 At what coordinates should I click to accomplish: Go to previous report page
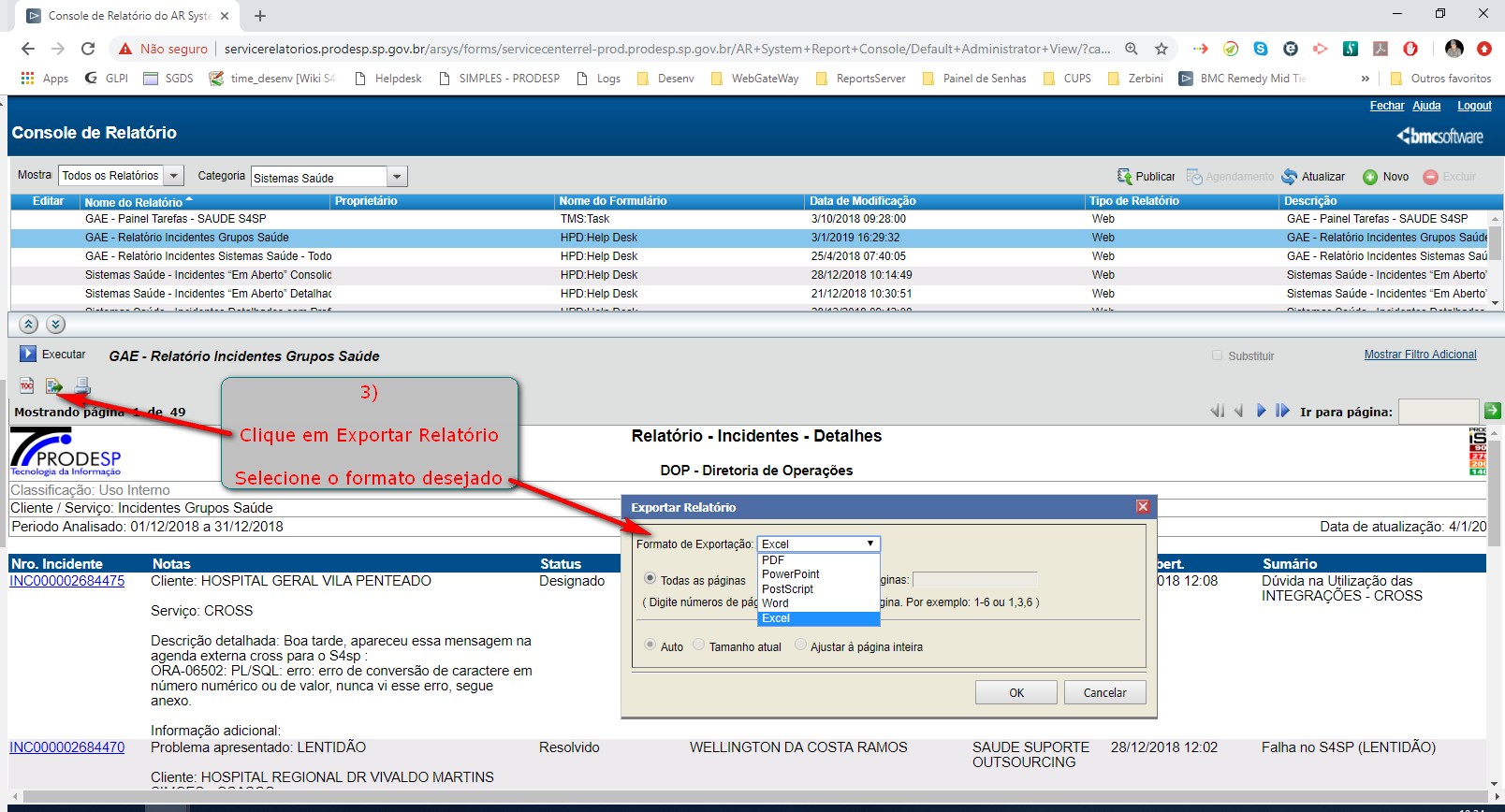coord(1238,411)
